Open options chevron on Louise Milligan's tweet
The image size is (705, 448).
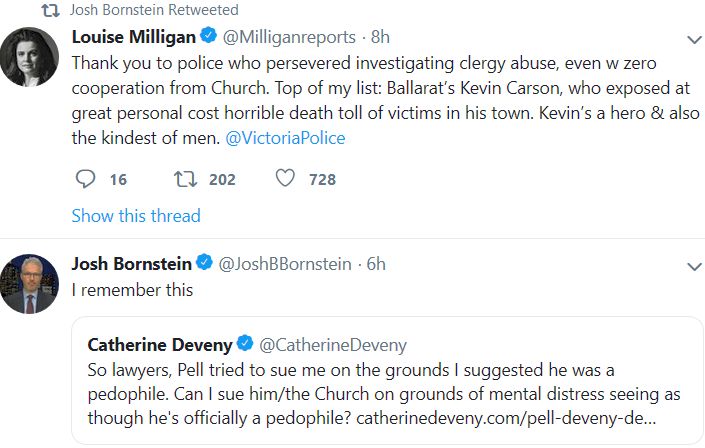click(x=693, y=40)
